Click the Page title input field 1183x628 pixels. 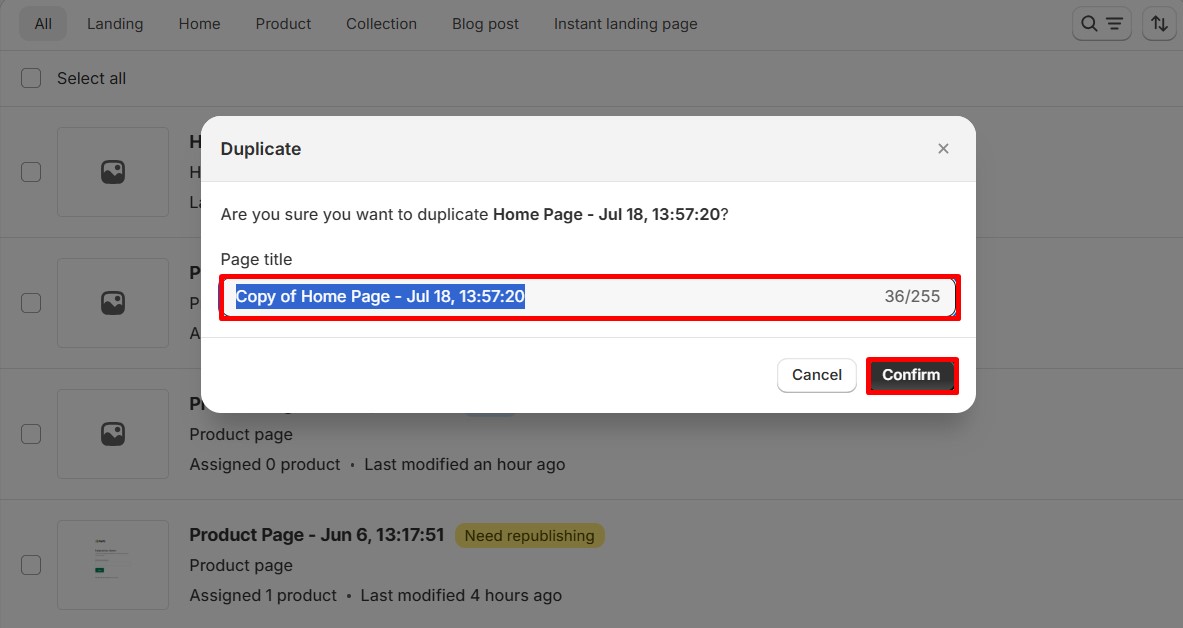pos(700,297)
